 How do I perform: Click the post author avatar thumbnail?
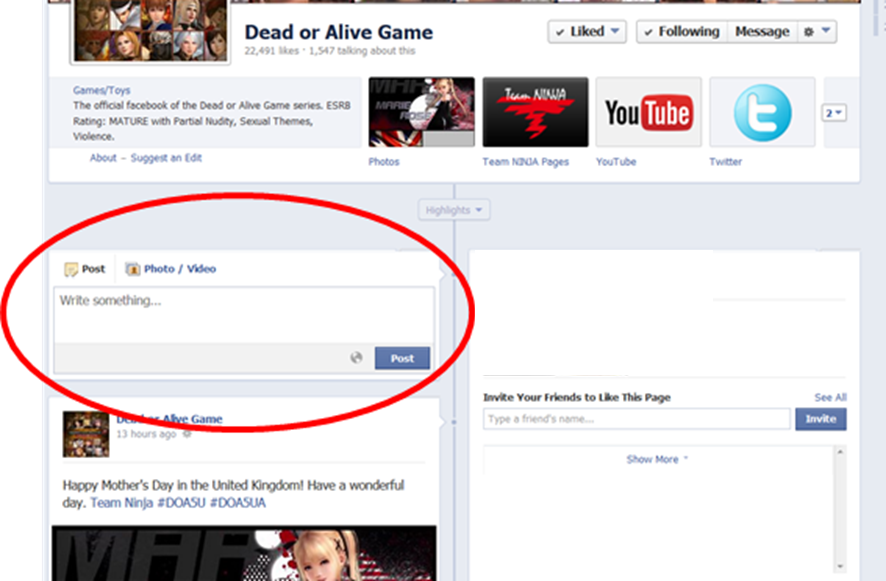(86, 434)
